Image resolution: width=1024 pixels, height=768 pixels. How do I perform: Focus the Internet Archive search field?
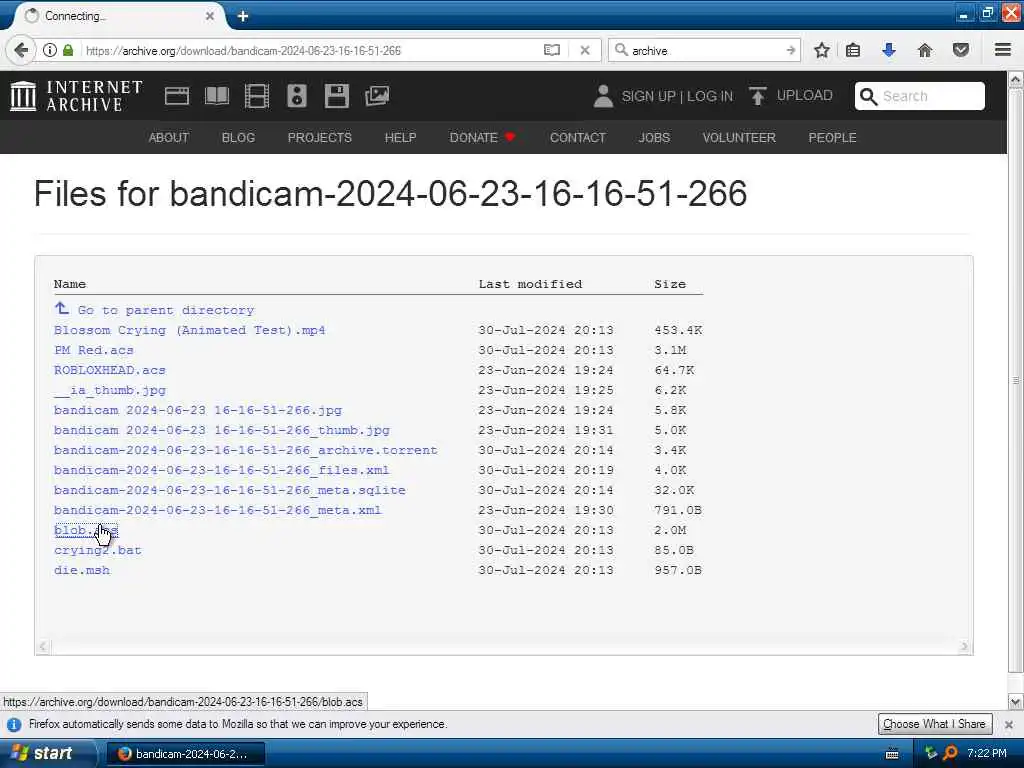click(x=920, y=96)
